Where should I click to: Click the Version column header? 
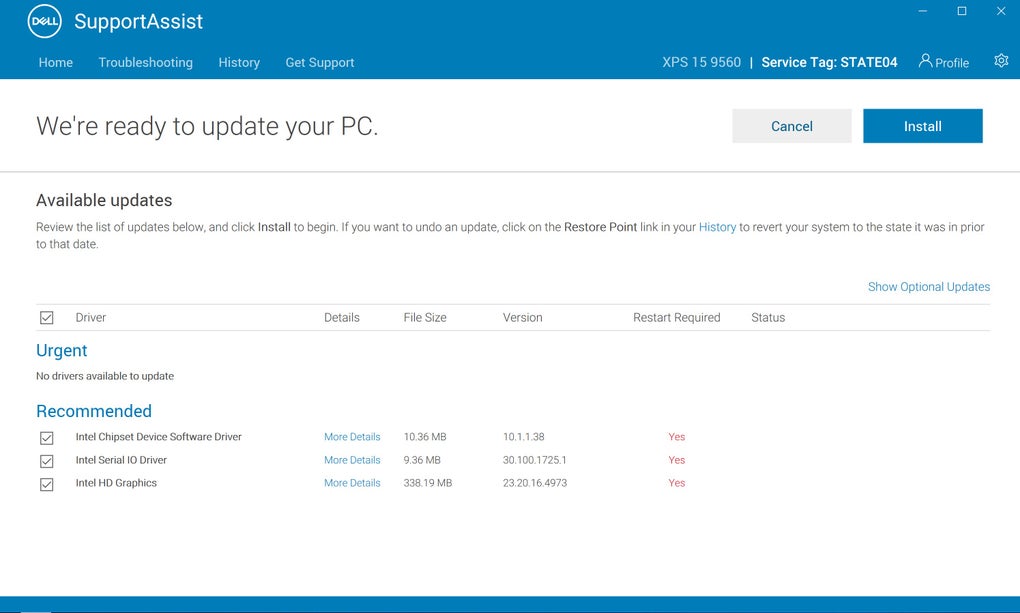point(522,318)
